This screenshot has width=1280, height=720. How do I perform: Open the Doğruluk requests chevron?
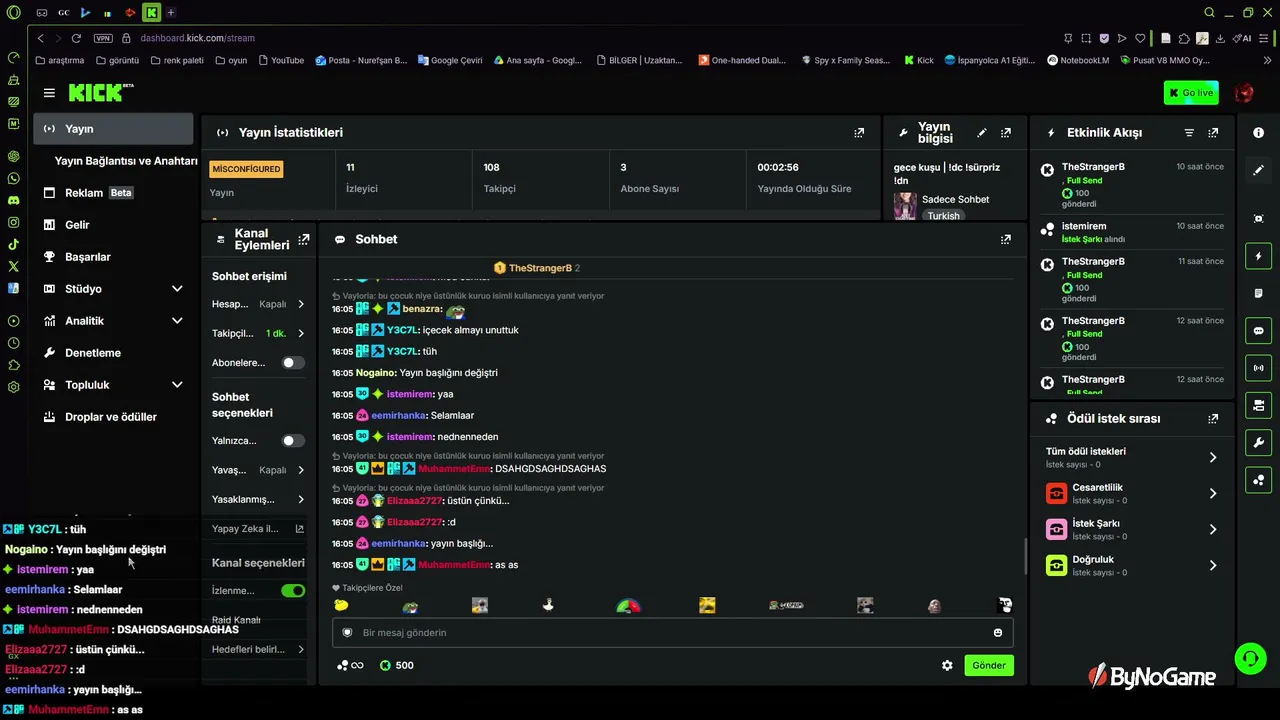1213,565
